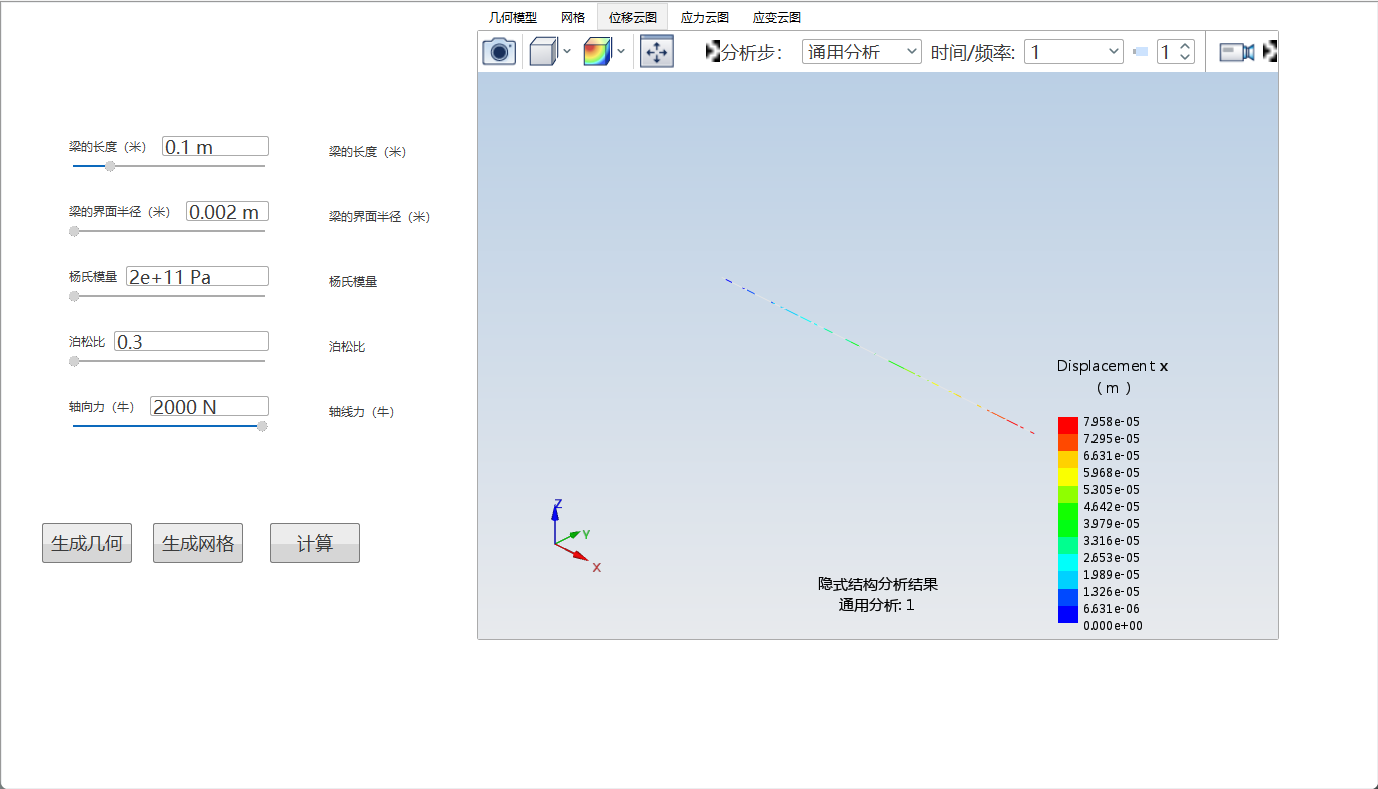Screen dimensions: 1378x789
Task: Open the 分析步 combo box
Action: click(861, 52)
